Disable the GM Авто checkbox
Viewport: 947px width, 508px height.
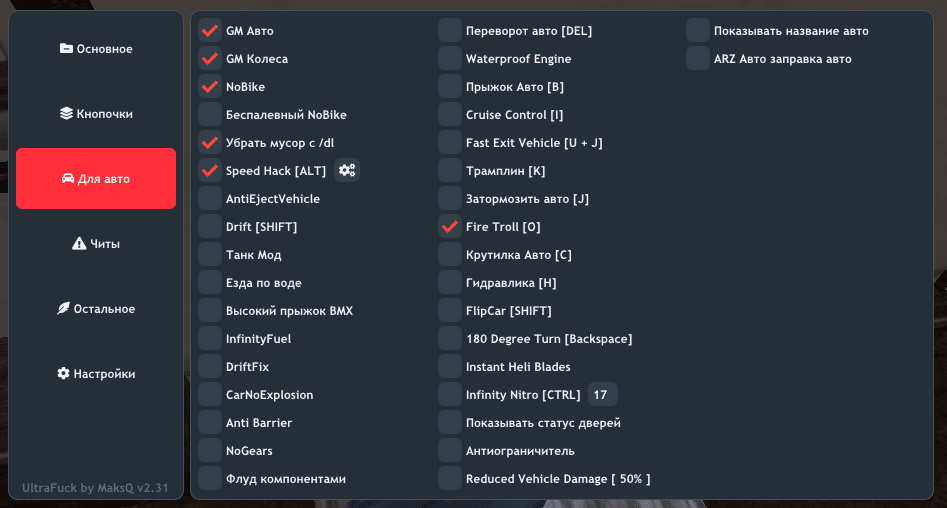(210, 31)
